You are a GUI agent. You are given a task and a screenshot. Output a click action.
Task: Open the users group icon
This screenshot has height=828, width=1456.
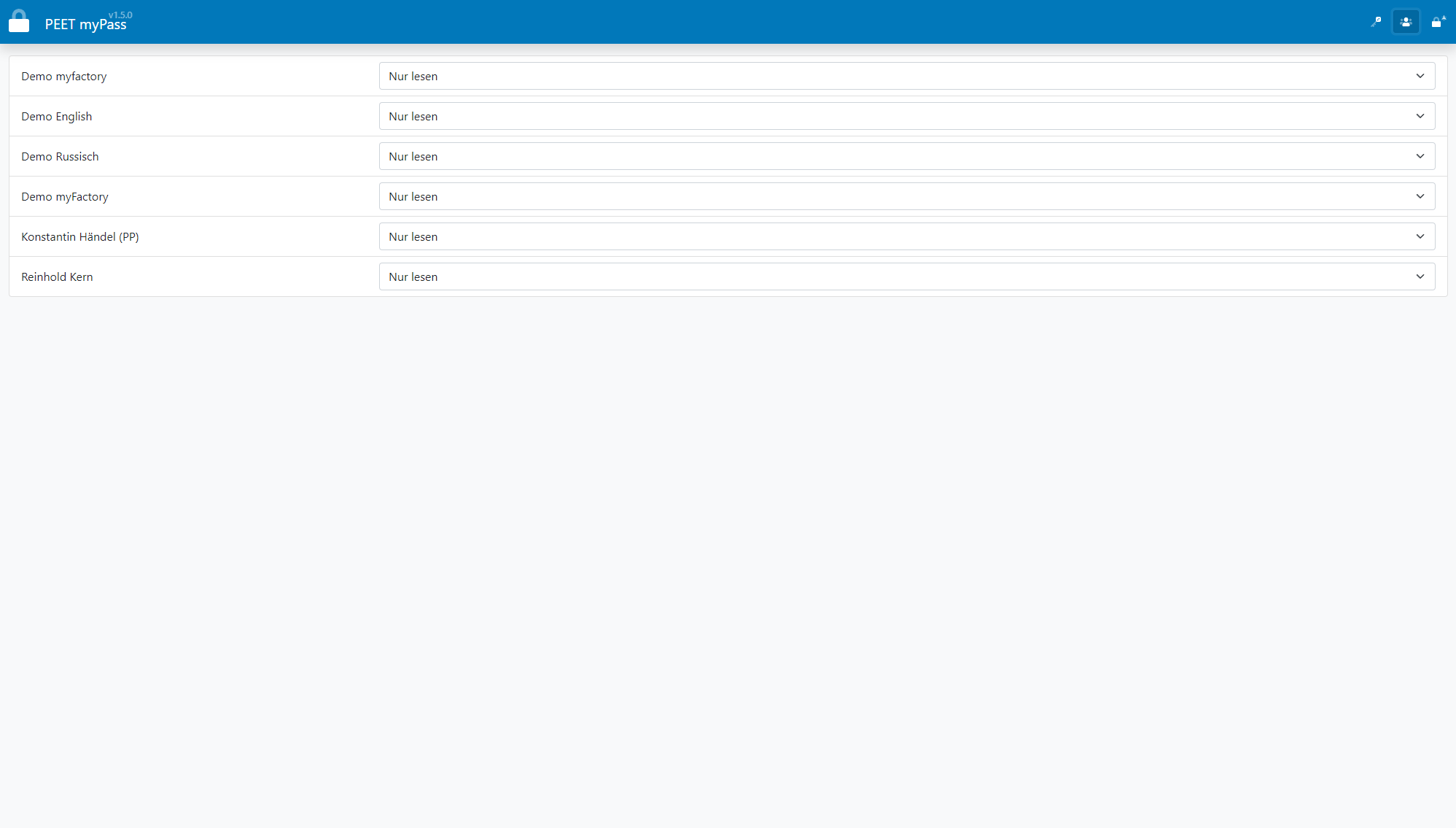pyautogui.click(x=1406, y=22)
